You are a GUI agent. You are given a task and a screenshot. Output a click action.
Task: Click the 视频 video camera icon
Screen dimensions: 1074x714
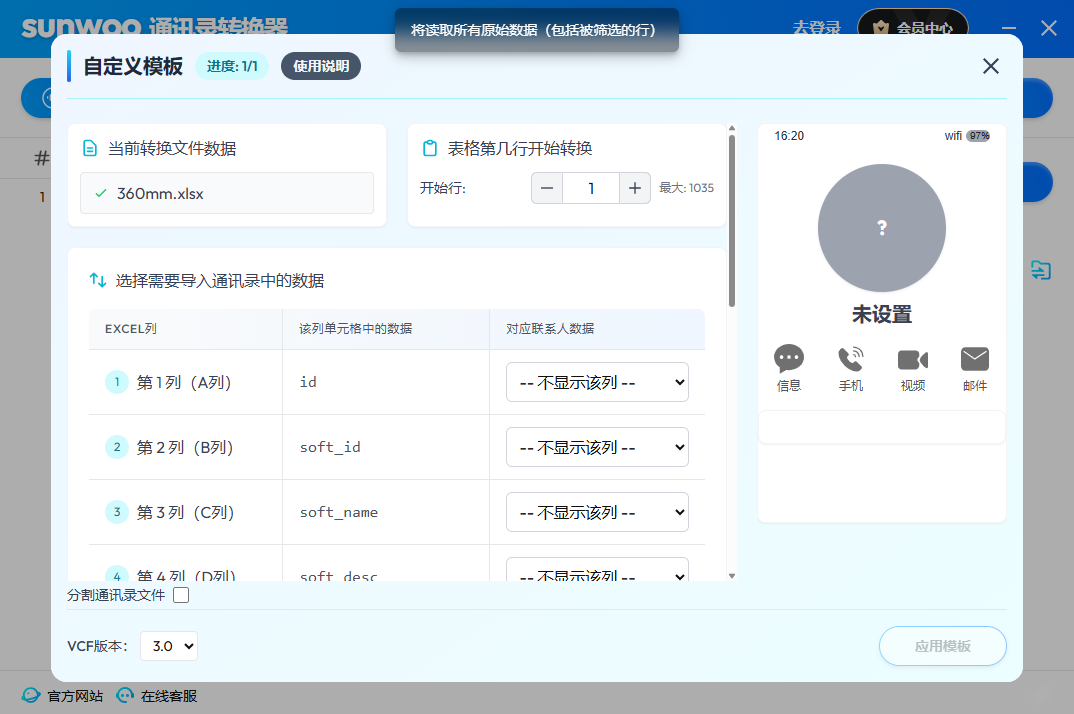(913, 360)
